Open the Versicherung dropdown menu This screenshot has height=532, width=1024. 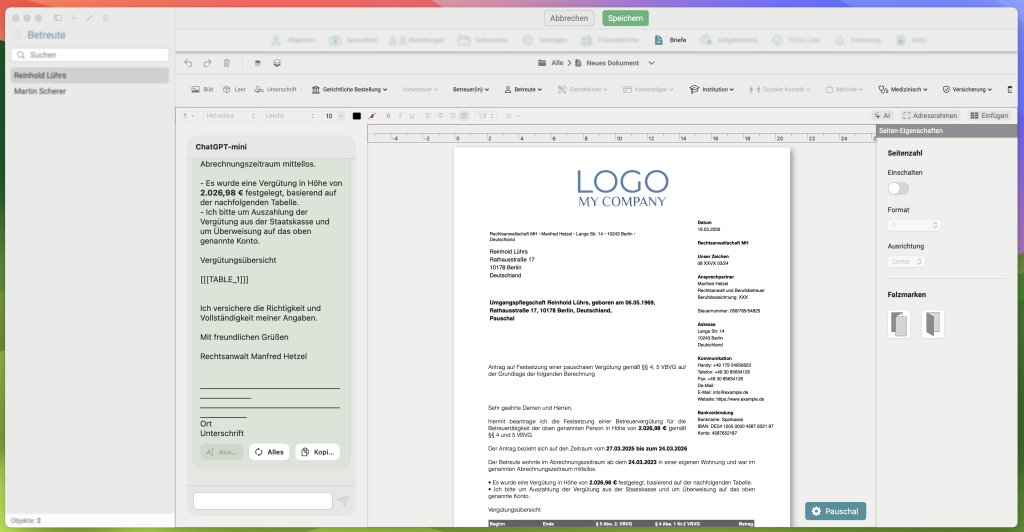[x=972, y=89]
